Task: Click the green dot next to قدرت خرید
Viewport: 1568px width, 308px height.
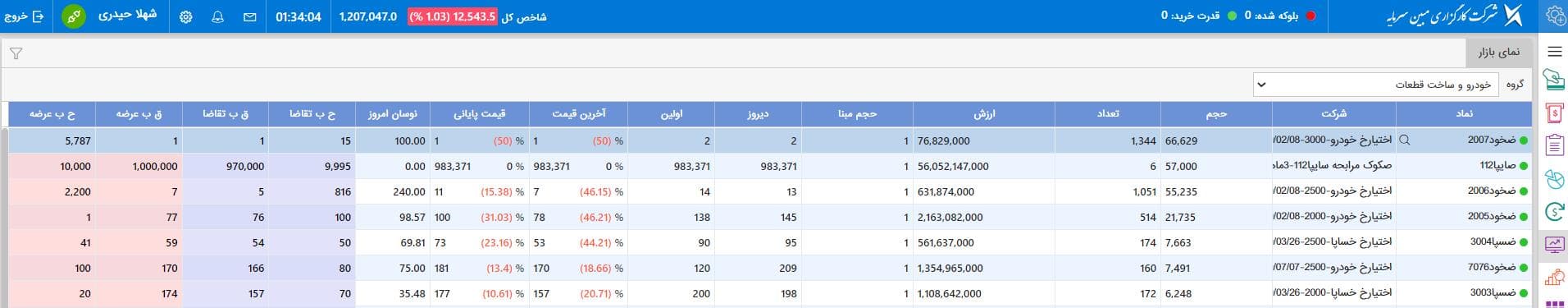Action: 1232,16
